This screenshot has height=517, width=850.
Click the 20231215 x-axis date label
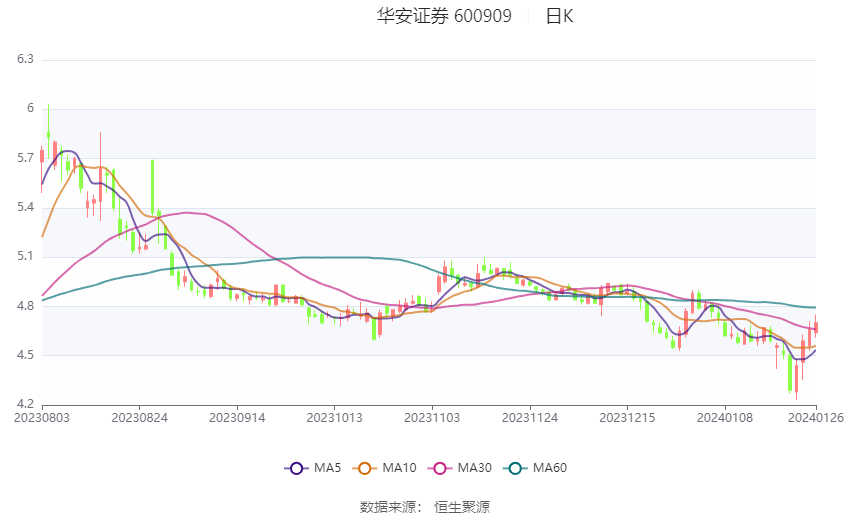coord(627,418)
